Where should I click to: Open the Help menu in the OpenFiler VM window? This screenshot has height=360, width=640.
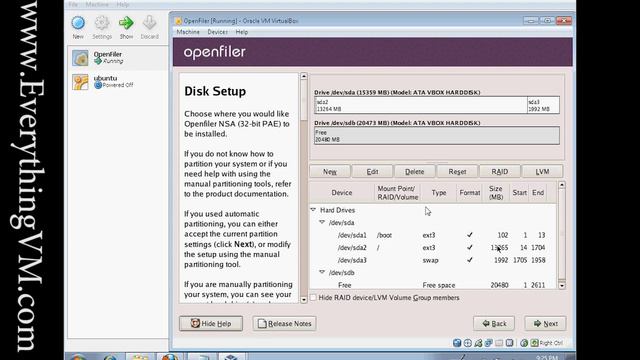point(242,32)
